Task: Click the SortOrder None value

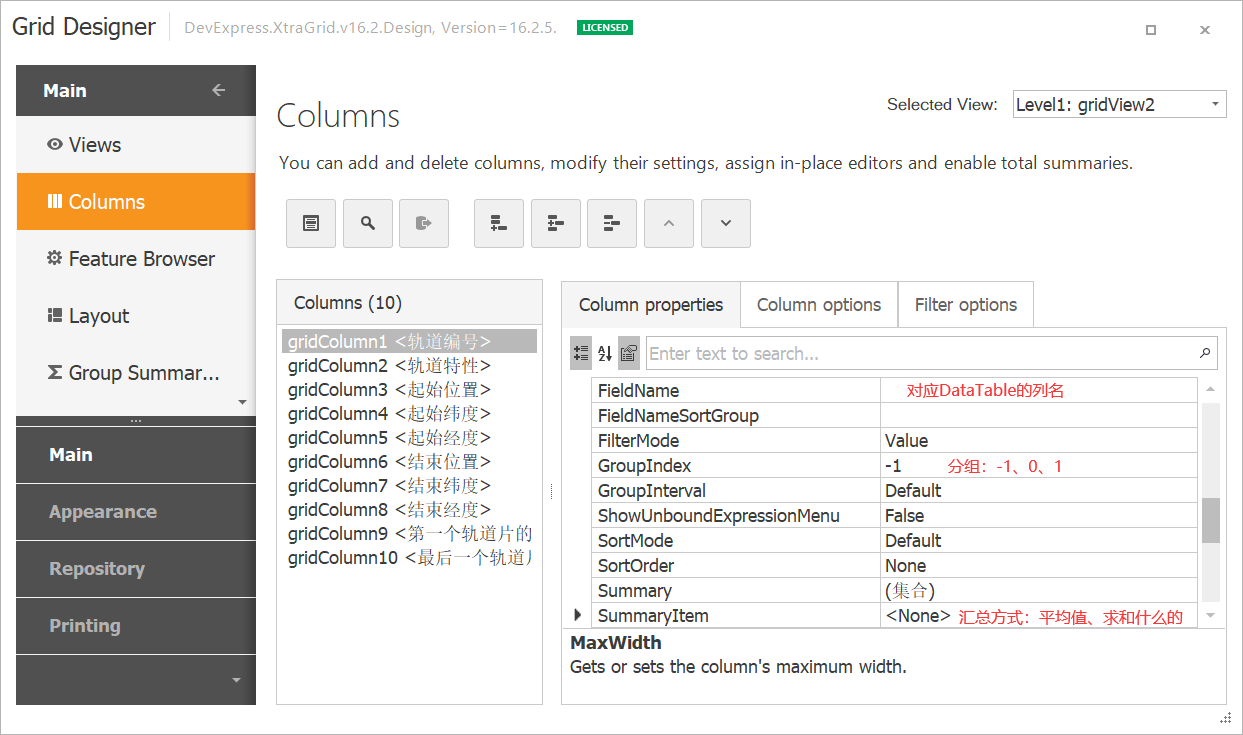Action: point(906,566)
